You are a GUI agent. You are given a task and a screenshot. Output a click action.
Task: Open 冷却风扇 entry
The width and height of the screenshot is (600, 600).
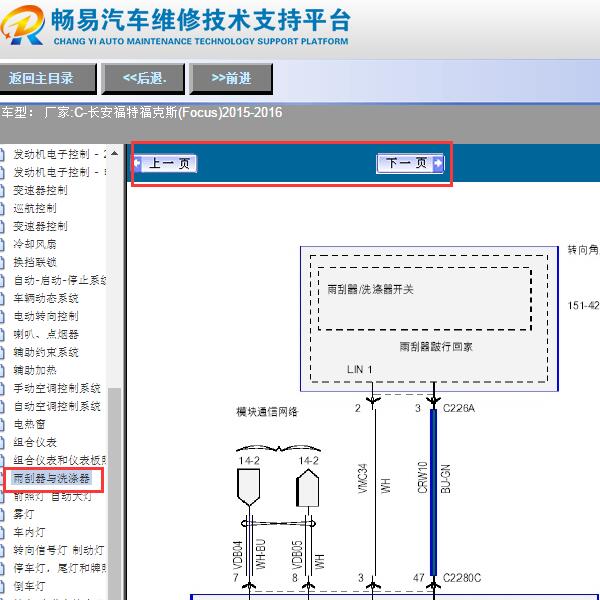[x=35, y=244]
